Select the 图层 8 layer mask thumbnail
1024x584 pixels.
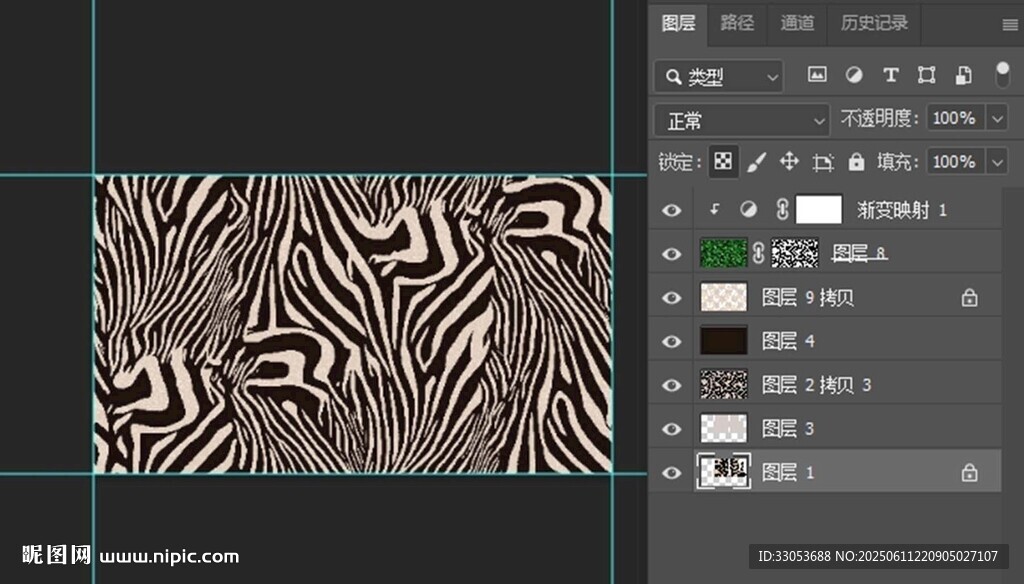[795, 253]
